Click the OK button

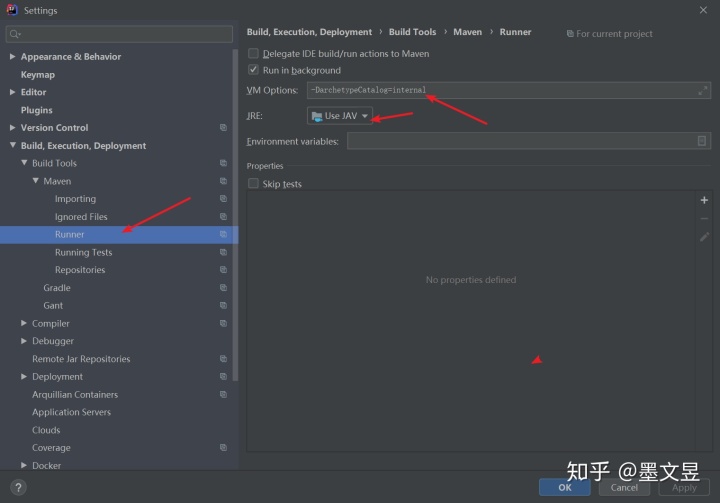[565, 487]
